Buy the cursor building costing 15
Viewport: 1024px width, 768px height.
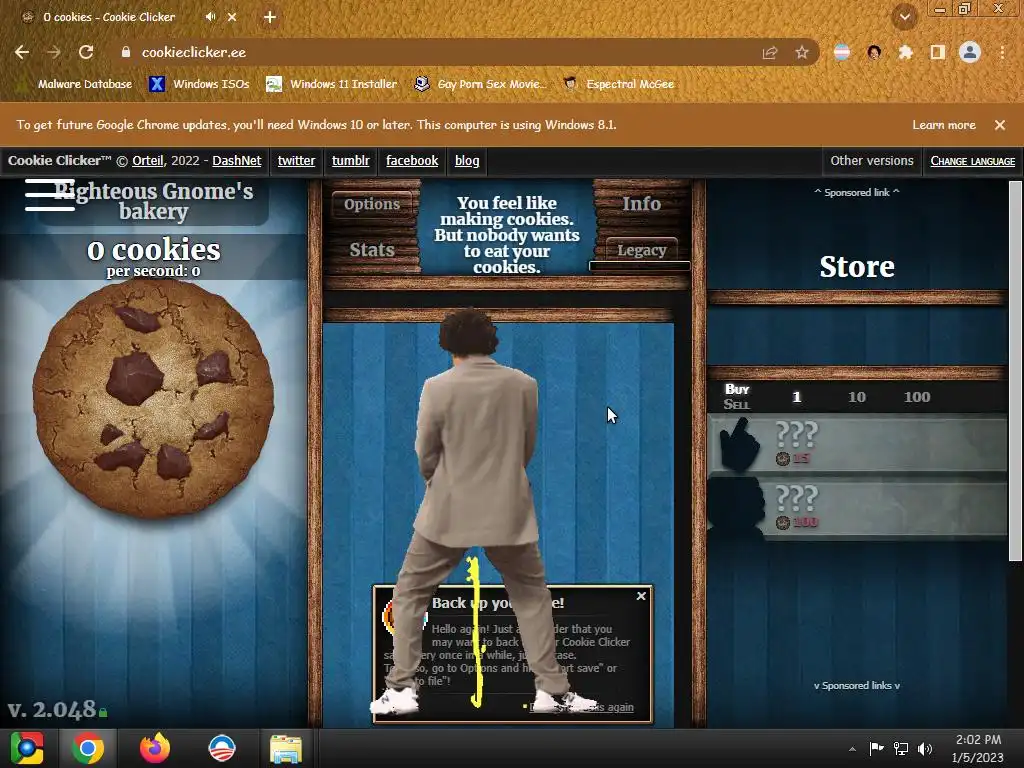[x=857, y=443]
